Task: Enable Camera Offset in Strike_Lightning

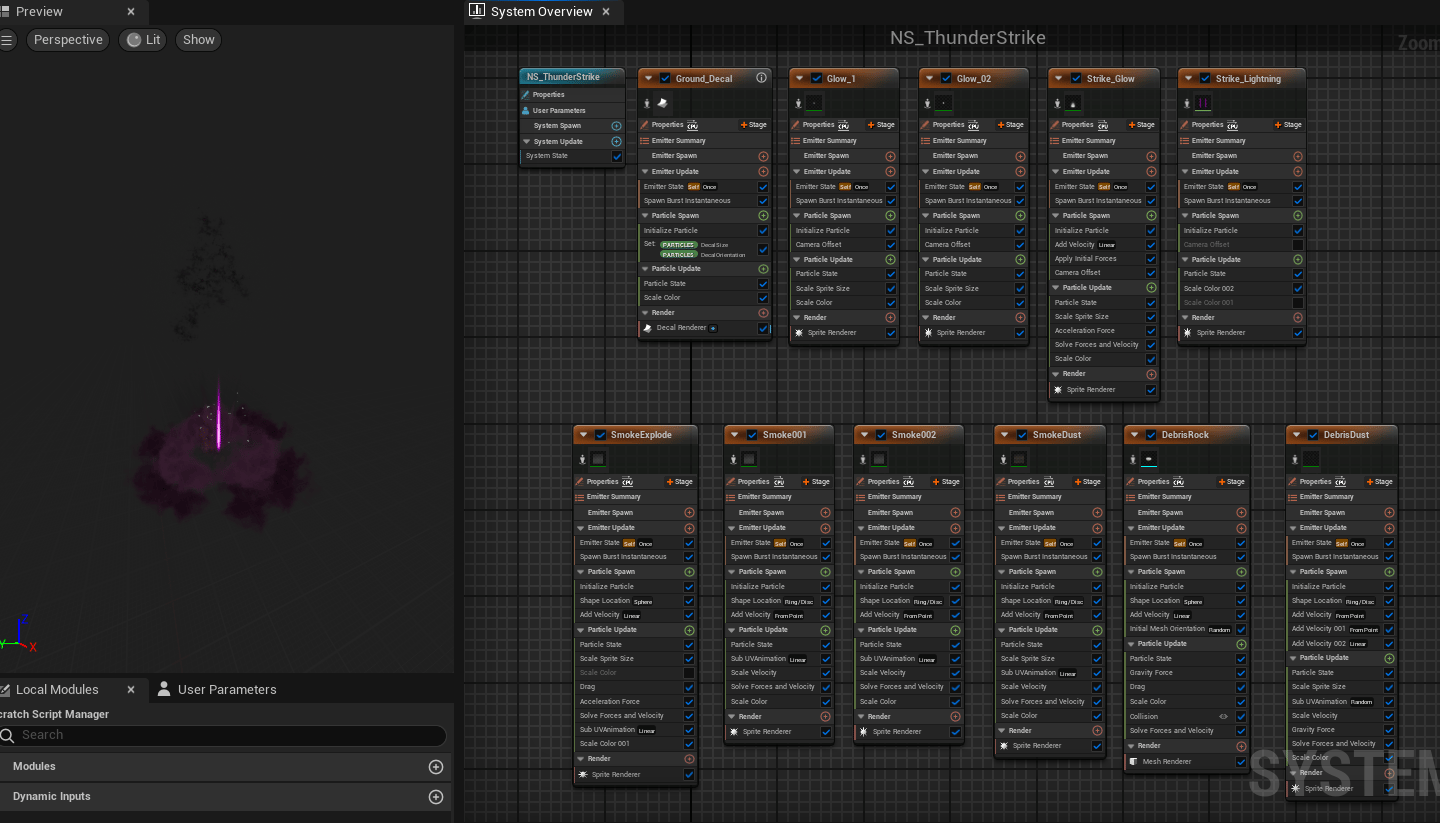Action: coord(1297,245)
